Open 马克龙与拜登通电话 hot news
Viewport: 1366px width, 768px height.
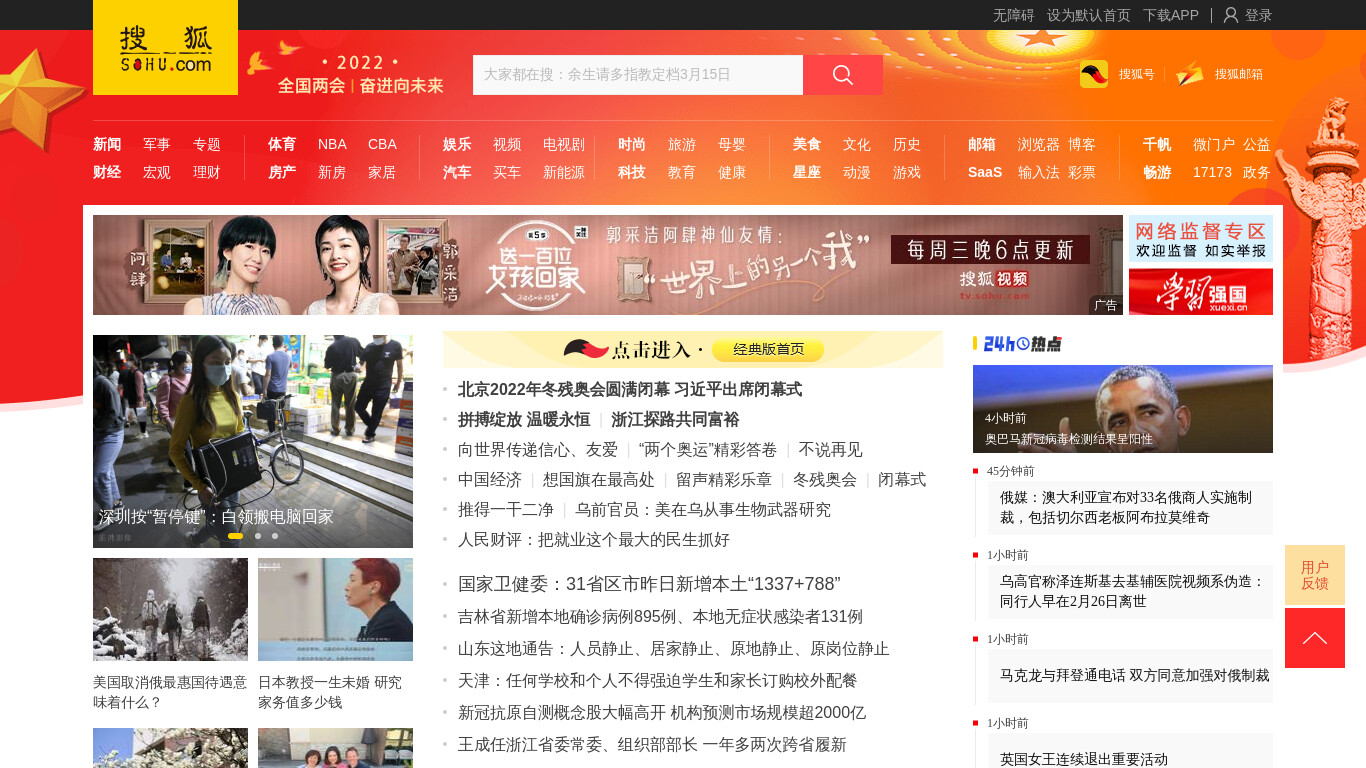[1135, 675]
